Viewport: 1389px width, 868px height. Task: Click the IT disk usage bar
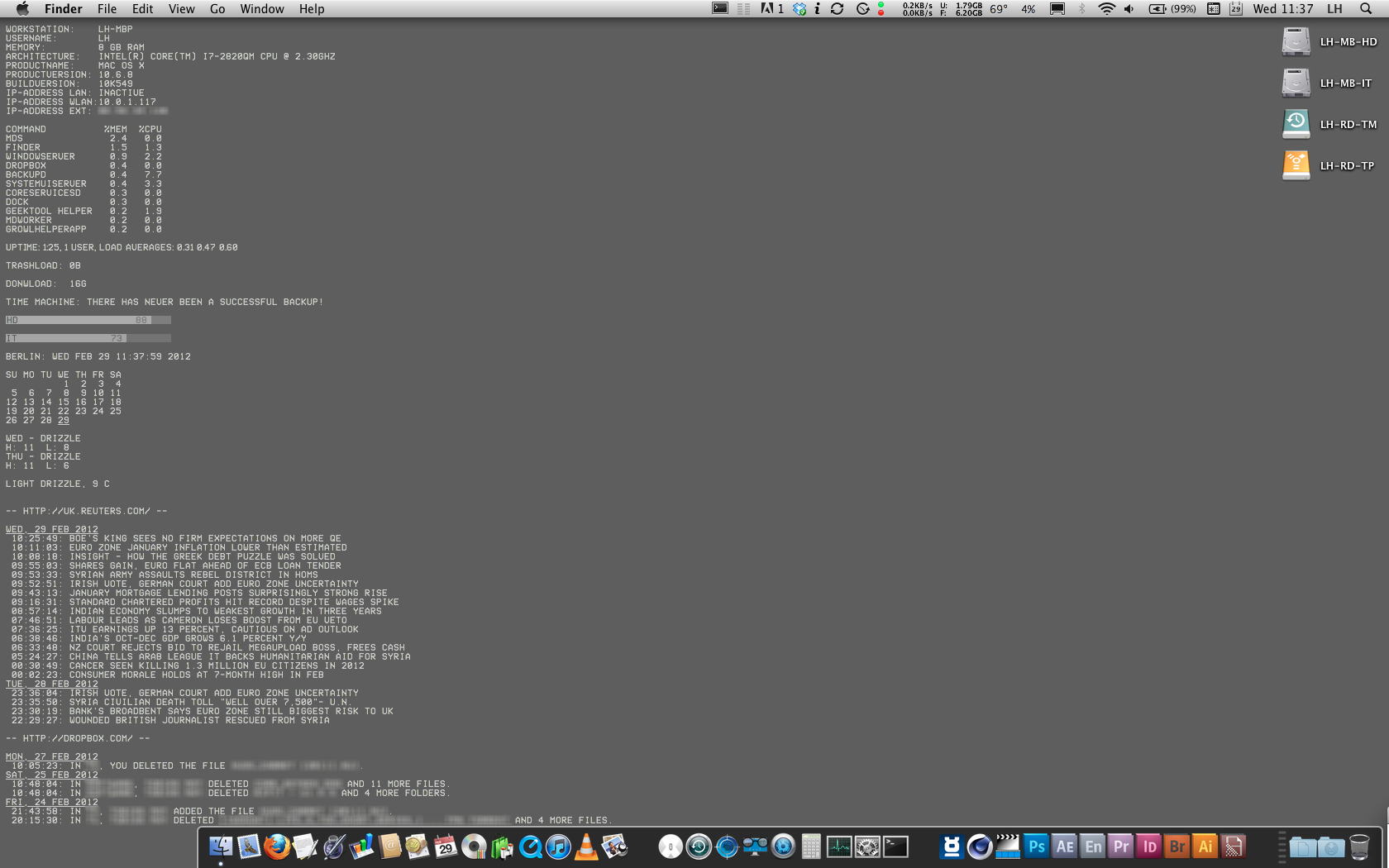88,338
